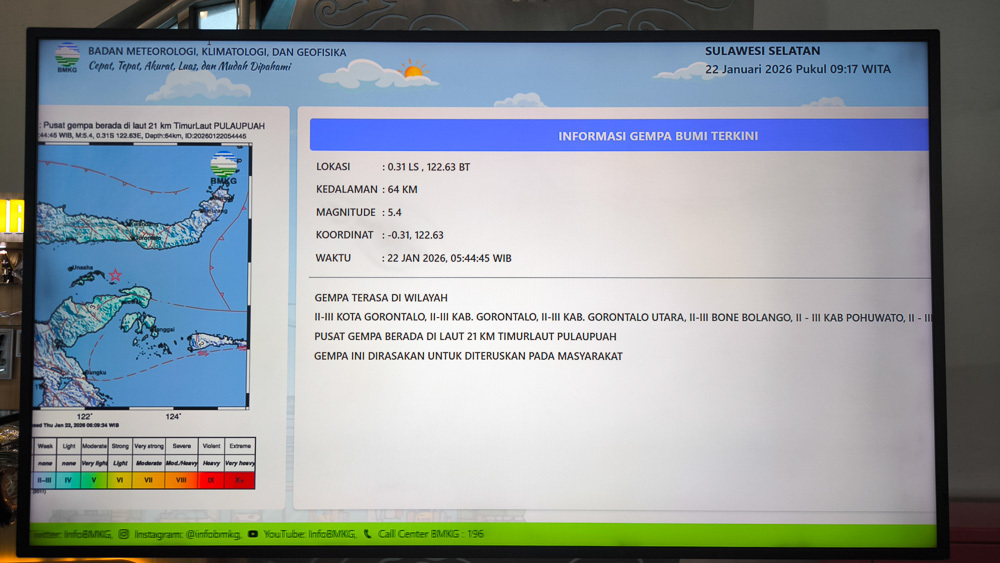Click the BMKG logo in the header
The height and width of the screenshot is (563, 1000).
67,56
